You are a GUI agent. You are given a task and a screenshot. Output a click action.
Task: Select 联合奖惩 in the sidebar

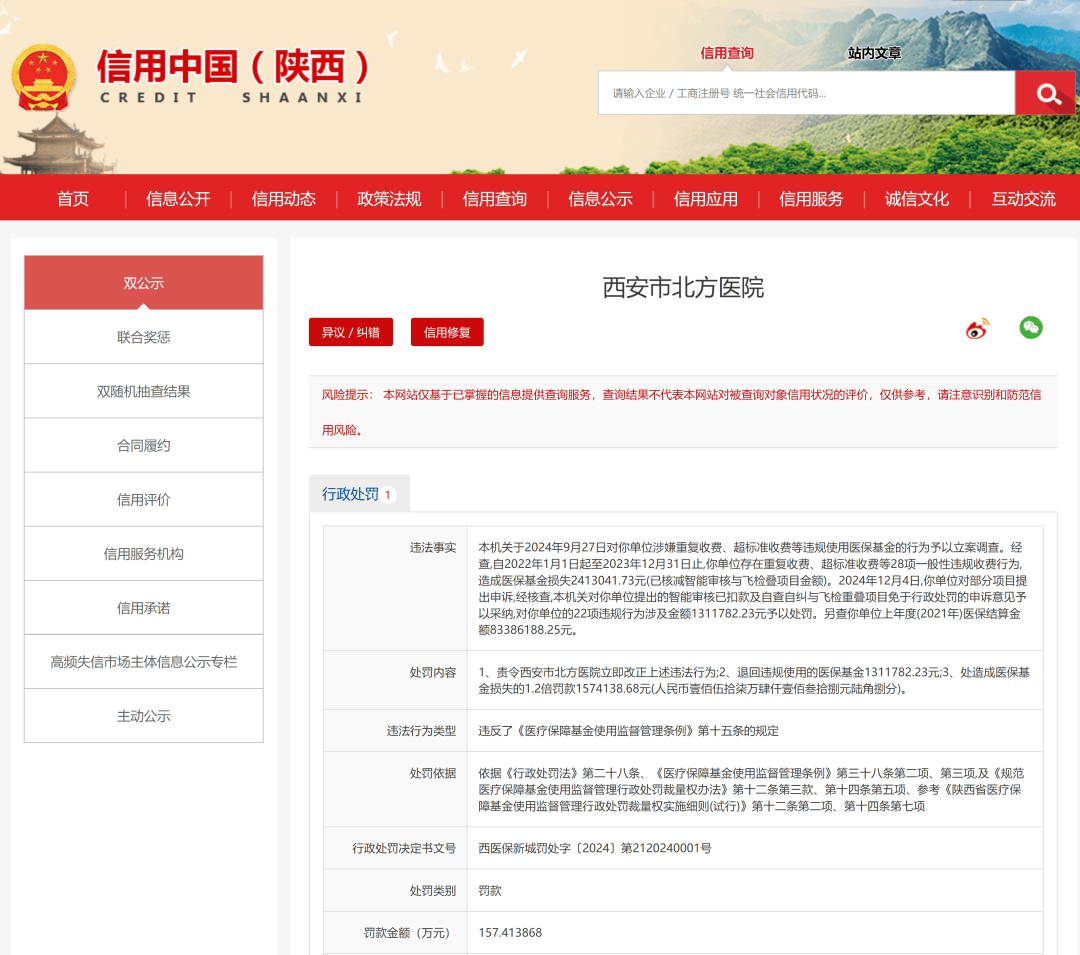(x=143, y=337)
